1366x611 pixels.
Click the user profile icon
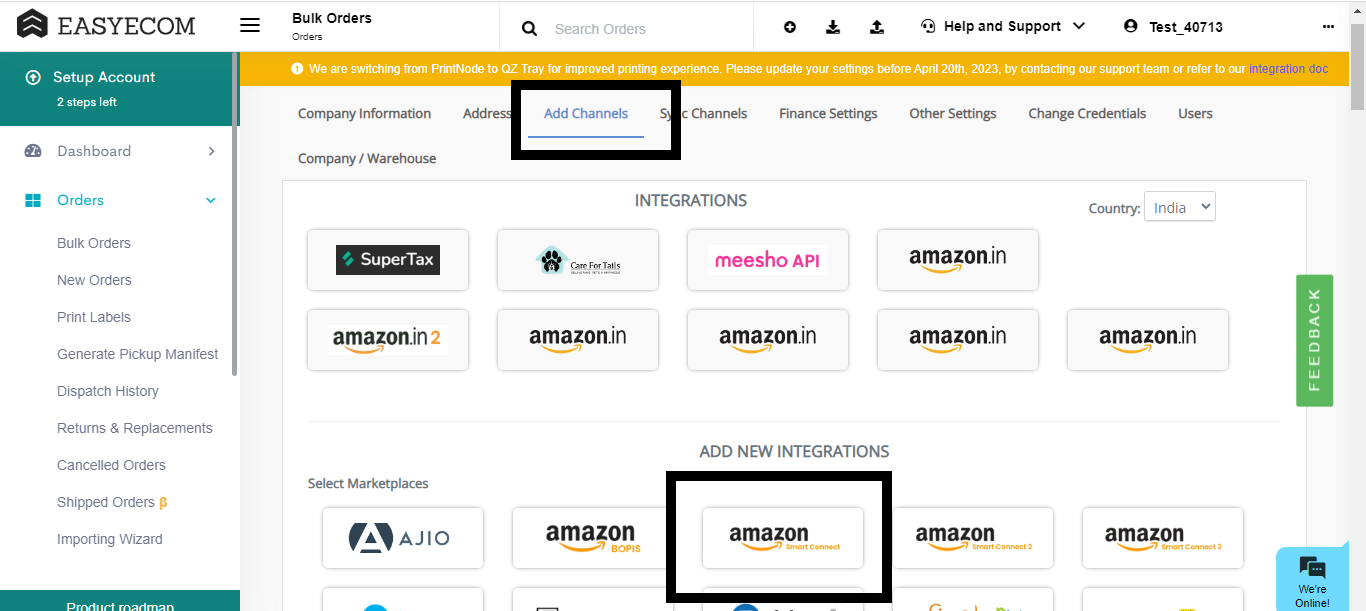click(1131, 26)
